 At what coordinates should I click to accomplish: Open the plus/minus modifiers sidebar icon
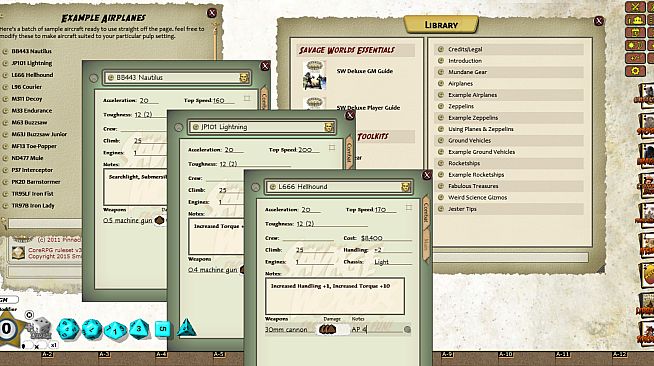(635, 58)
